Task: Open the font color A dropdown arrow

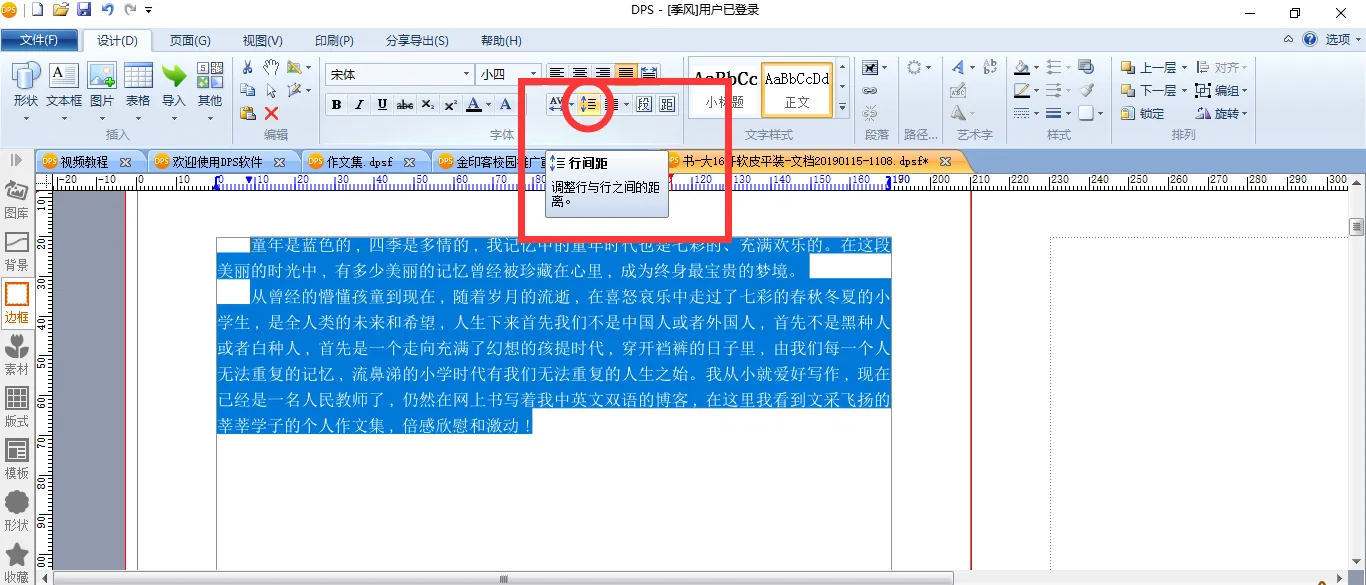Action: tap(488, 105)
